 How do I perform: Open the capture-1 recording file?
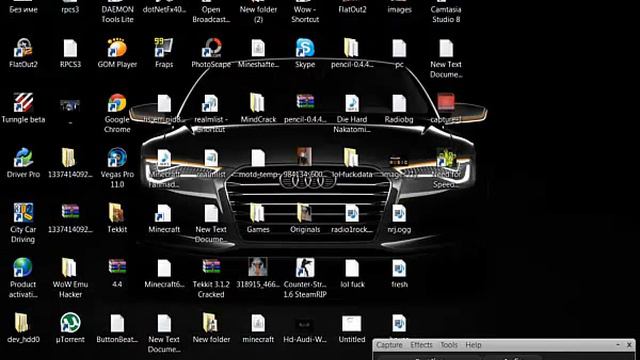[x=446, y=102]
